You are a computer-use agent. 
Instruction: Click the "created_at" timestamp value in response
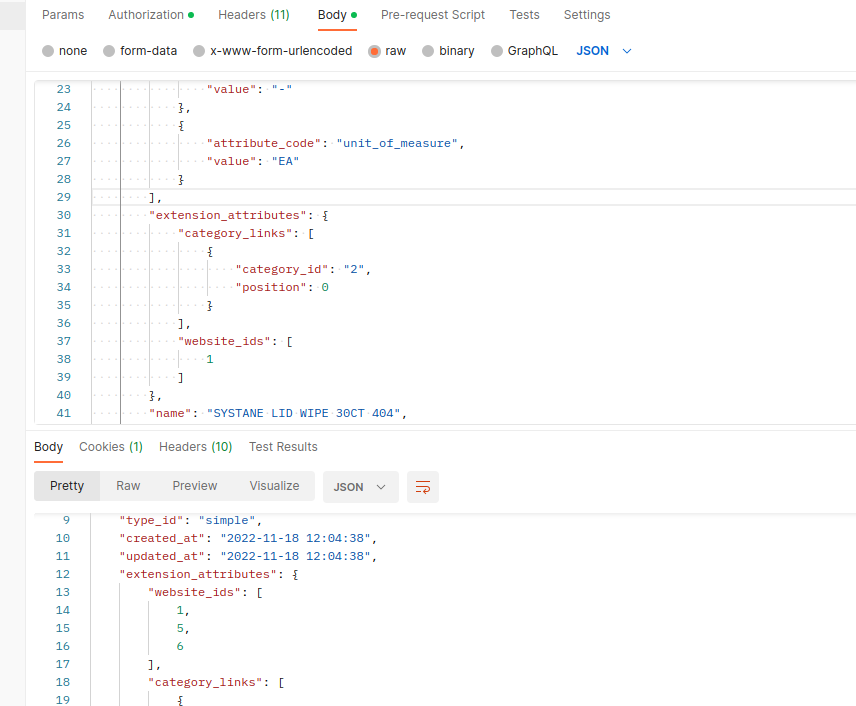pos(295,538)
